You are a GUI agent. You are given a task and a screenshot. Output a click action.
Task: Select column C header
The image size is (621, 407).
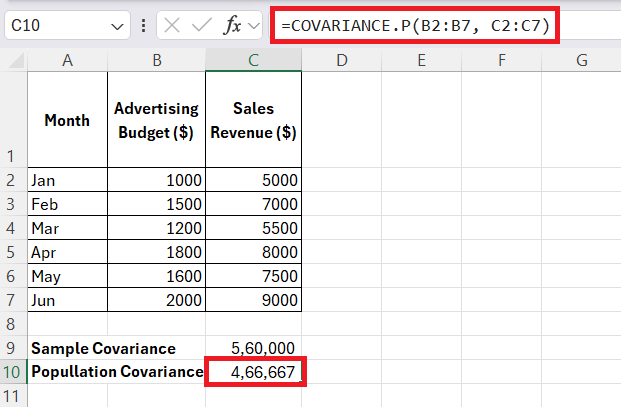click(x=253, y=60)
